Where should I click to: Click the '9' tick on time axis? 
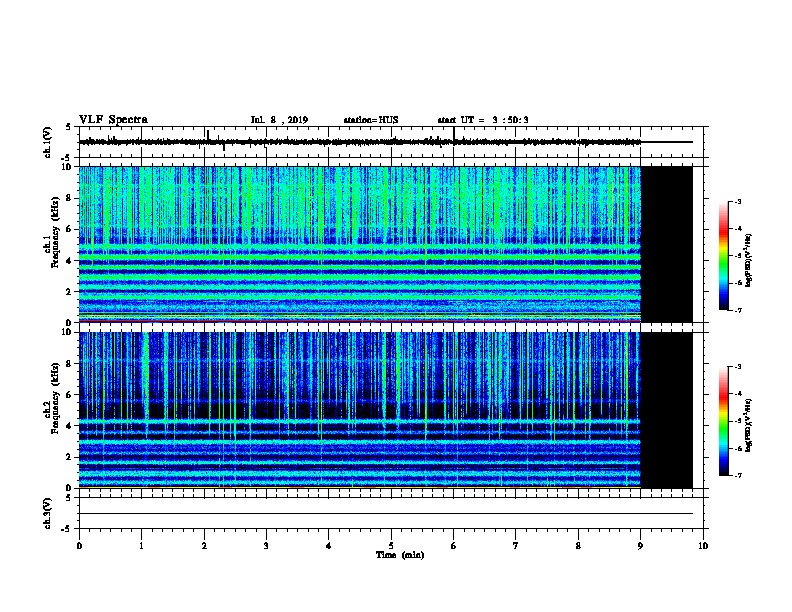click(x=640, y=546)
